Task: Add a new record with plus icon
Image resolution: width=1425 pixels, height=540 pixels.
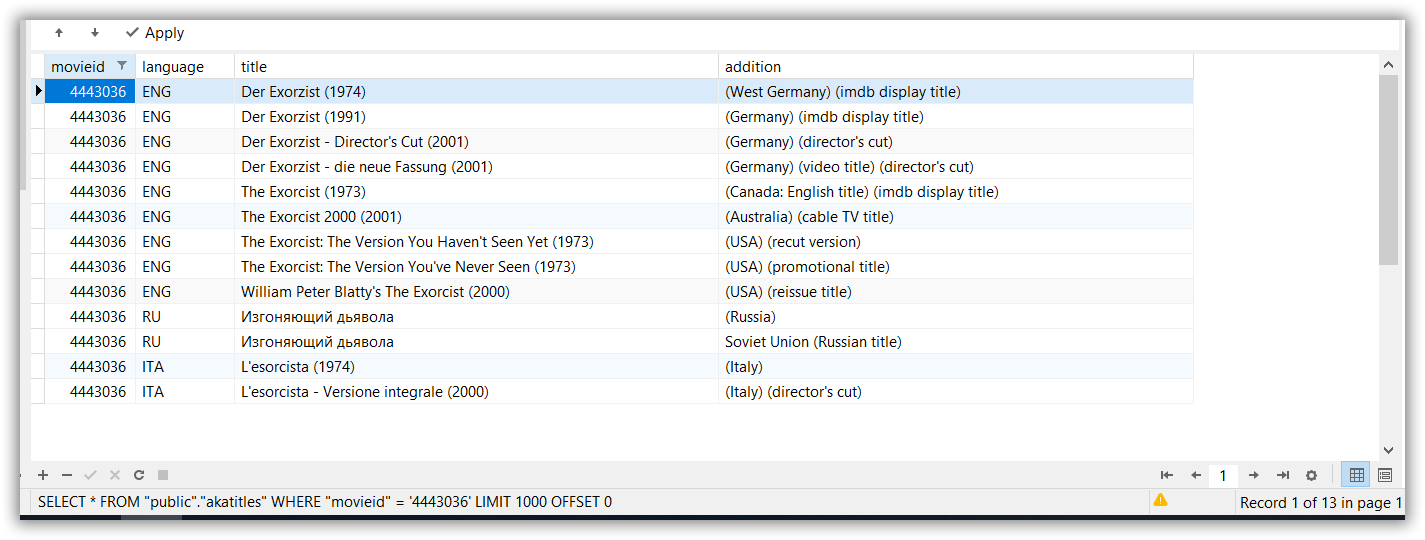Action: click(x=43, y=475)
